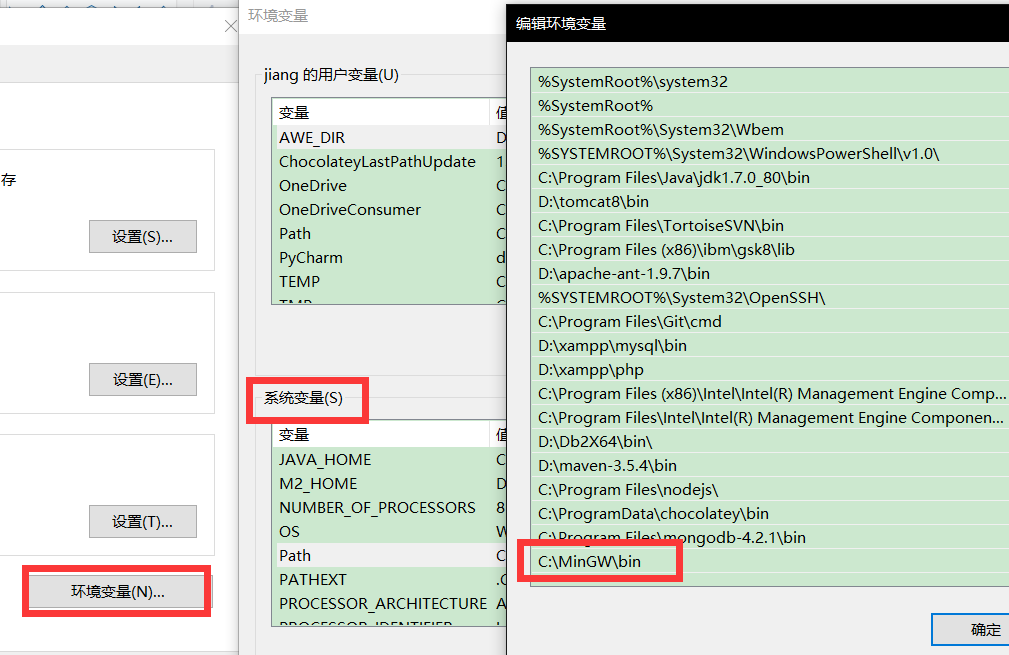Open the 环境变量(N)... button
The height and width of the screenshot is (655, 1009).
coord(117,591)
